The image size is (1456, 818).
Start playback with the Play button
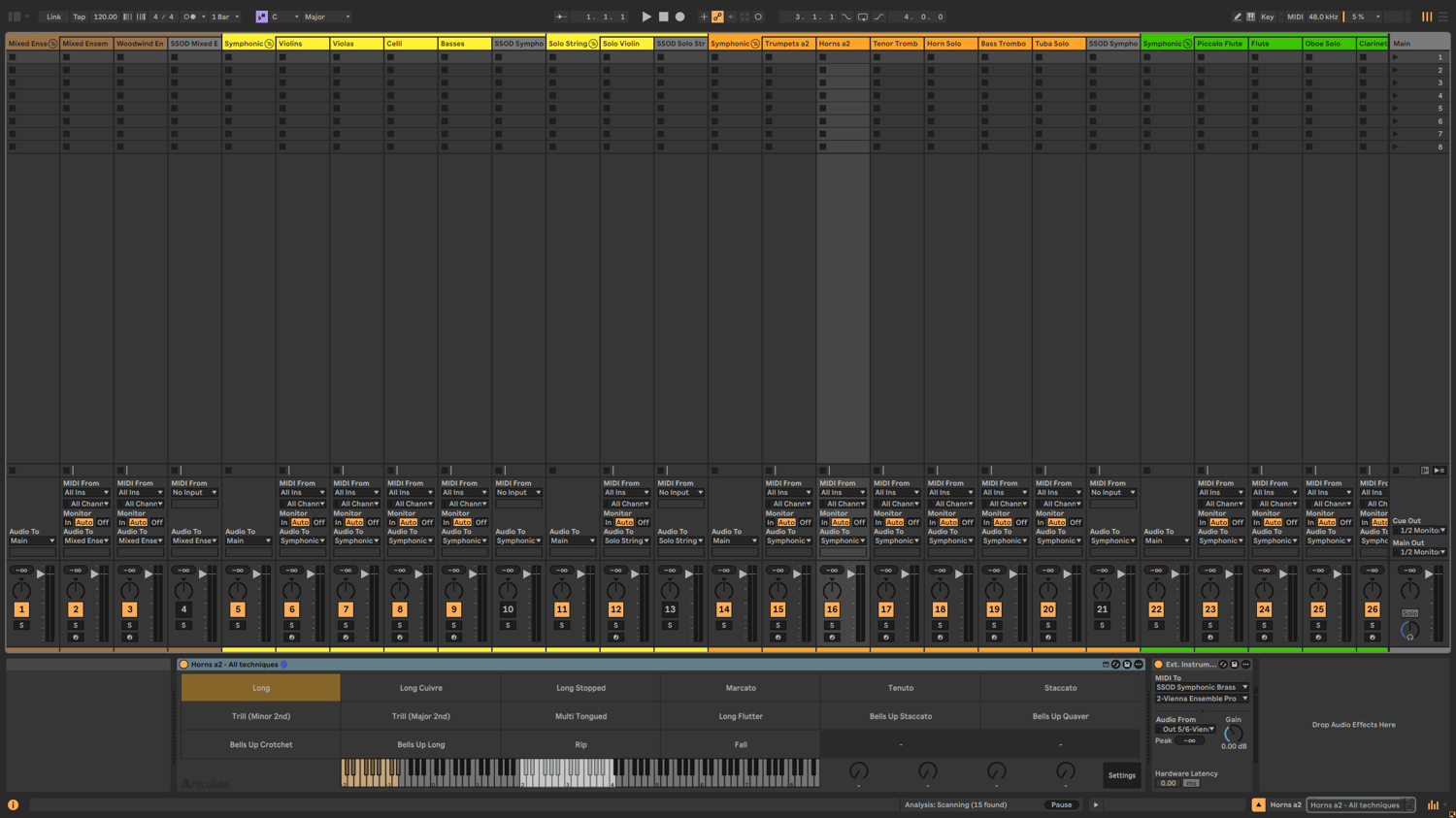click(646, 16)
